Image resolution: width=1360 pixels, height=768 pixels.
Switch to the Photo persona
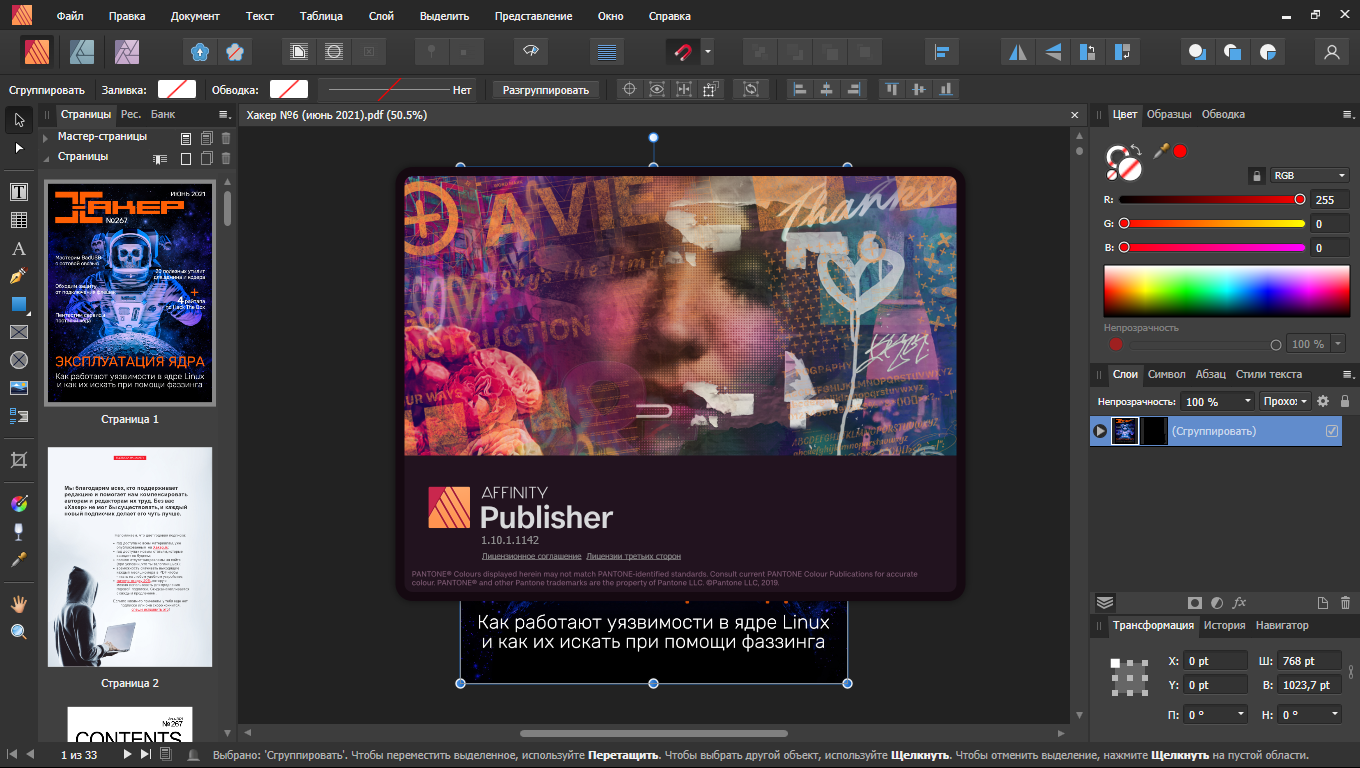(x=127, y=50)
